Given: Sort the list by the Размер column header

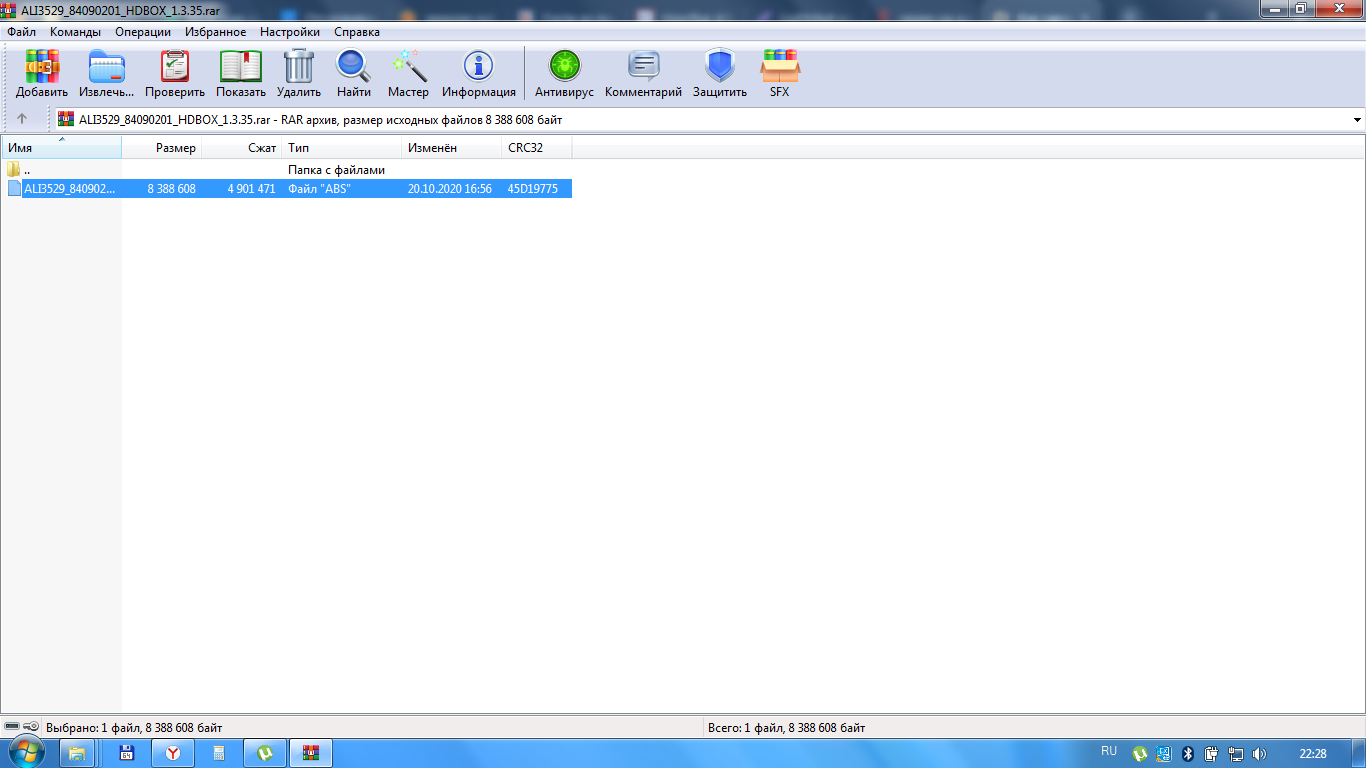Looking at the screenshot, I should click(162, 148).
